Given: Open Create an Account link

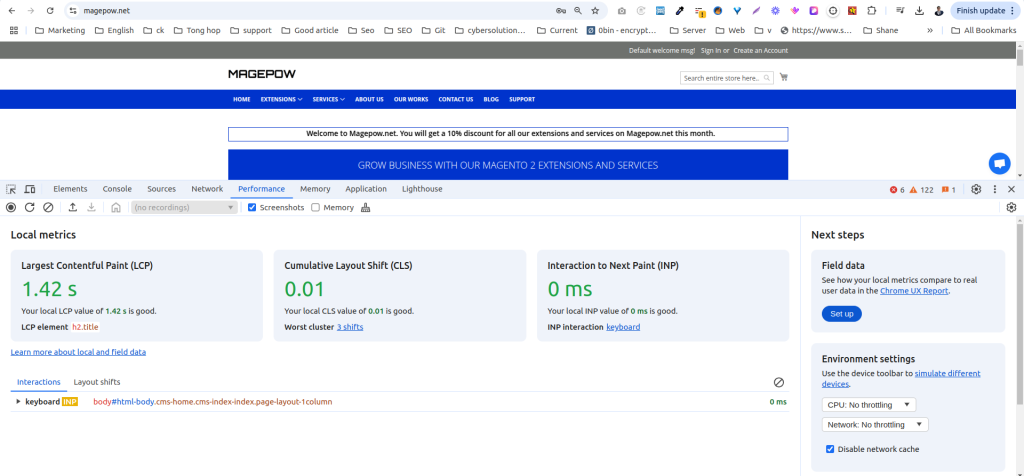Looking at the screenshot, I should (x=760, y=50).
